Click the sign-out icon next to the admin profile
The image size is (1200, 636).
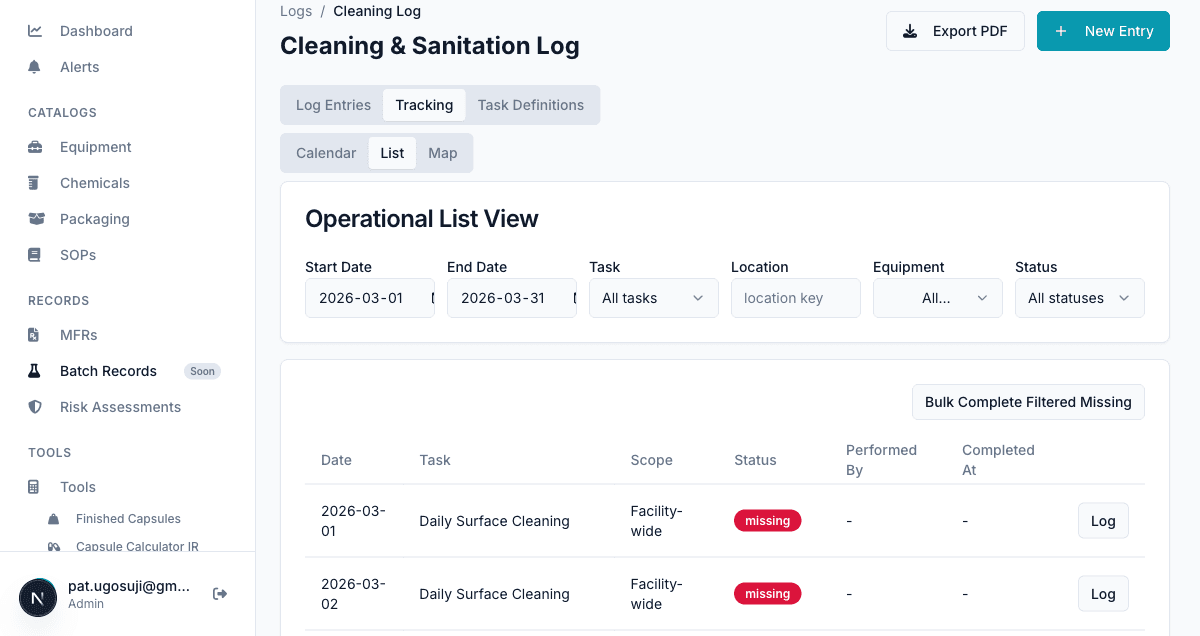pos(219,592)
